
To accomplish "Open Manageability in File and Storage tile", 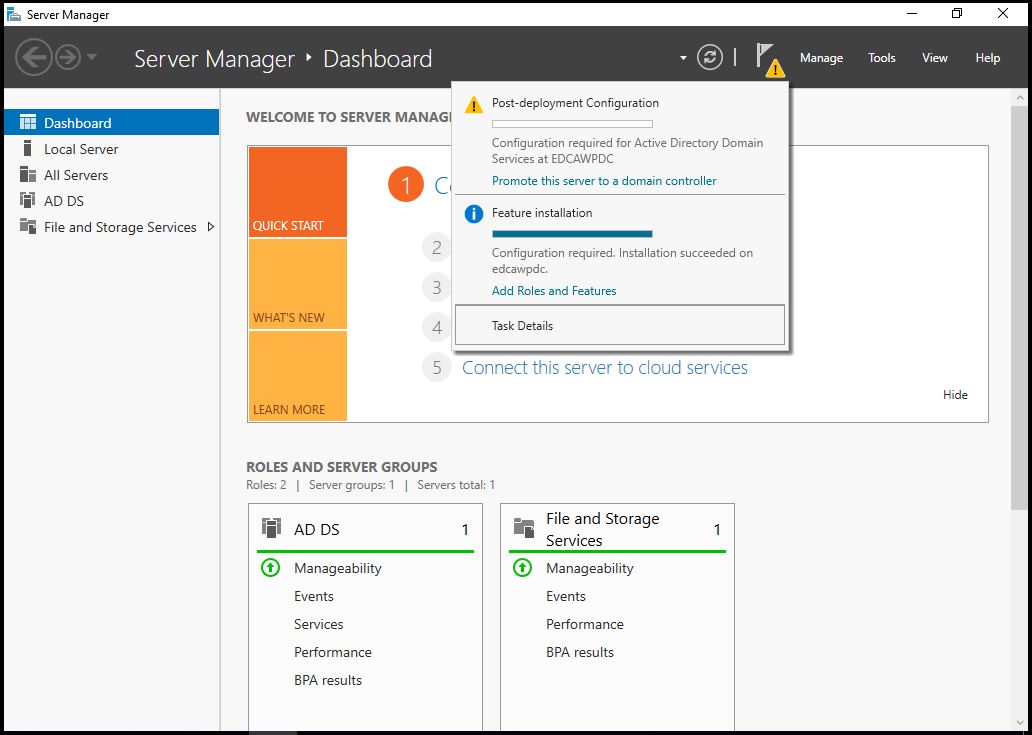I will [590, 568].
